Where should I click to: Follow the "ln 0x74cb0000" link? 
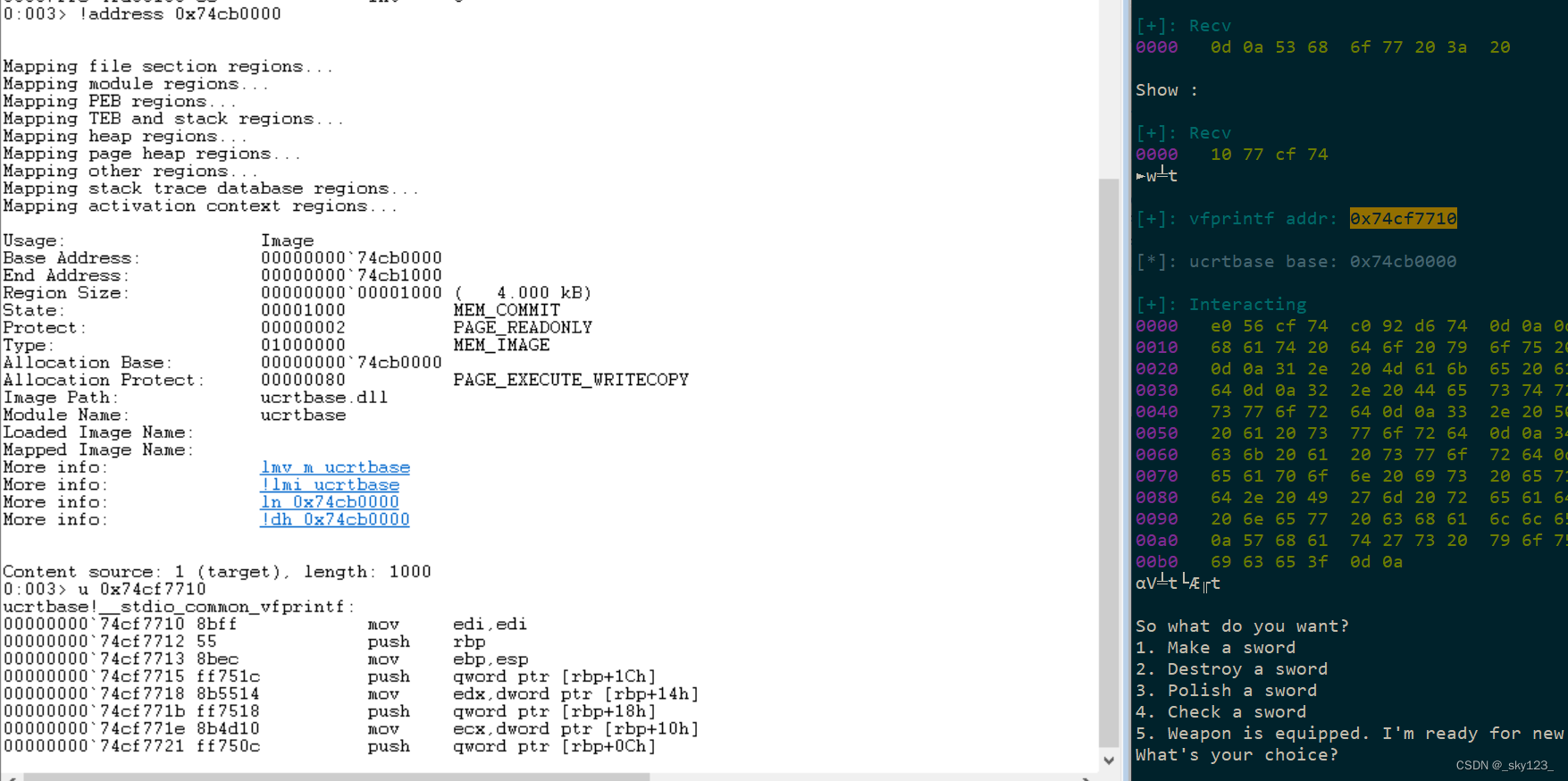point(329,502)
